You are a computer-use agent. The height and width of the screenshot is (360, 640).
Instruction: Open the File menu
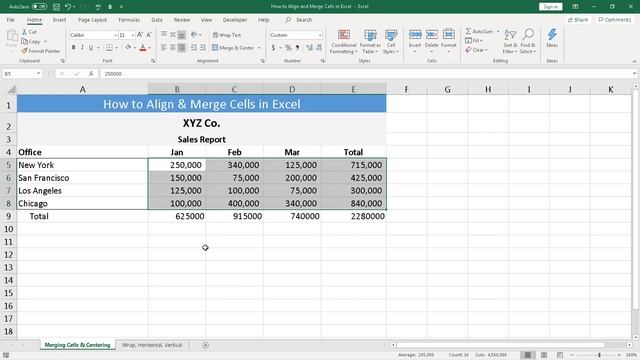[11, 20]
